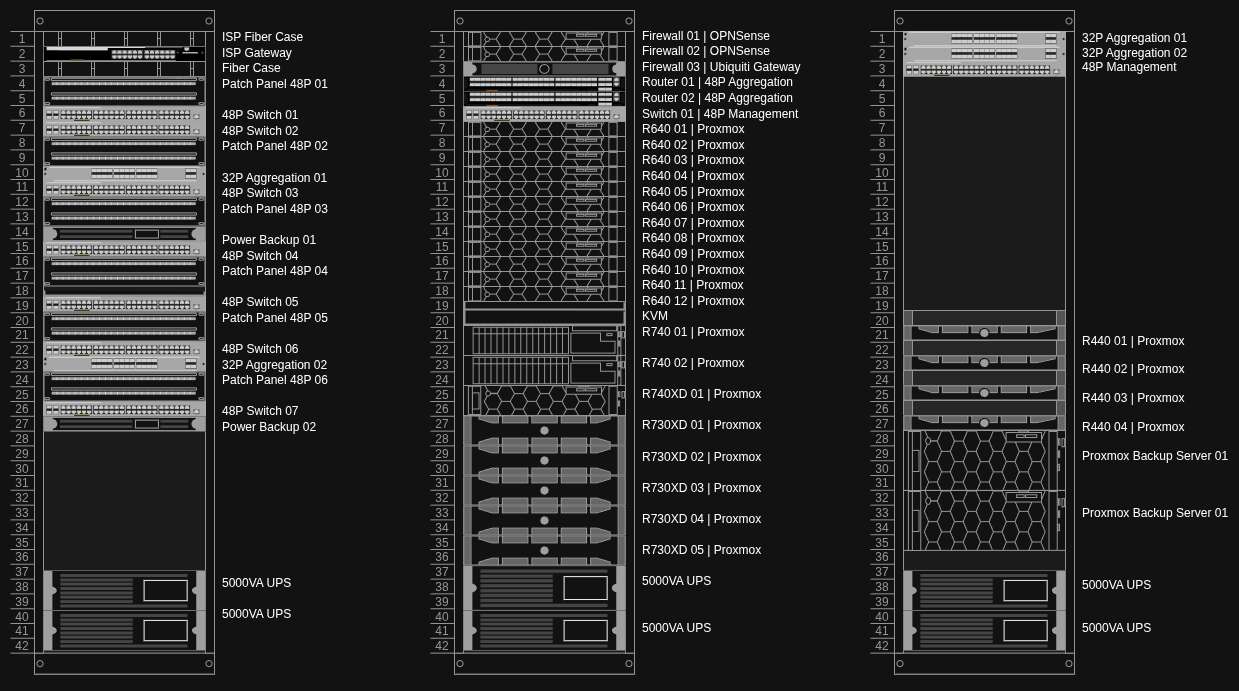Screen dimensions: 1239x691
Task: Select the upper Proxmox Backup Server chassis
Action: click(984, 460)
